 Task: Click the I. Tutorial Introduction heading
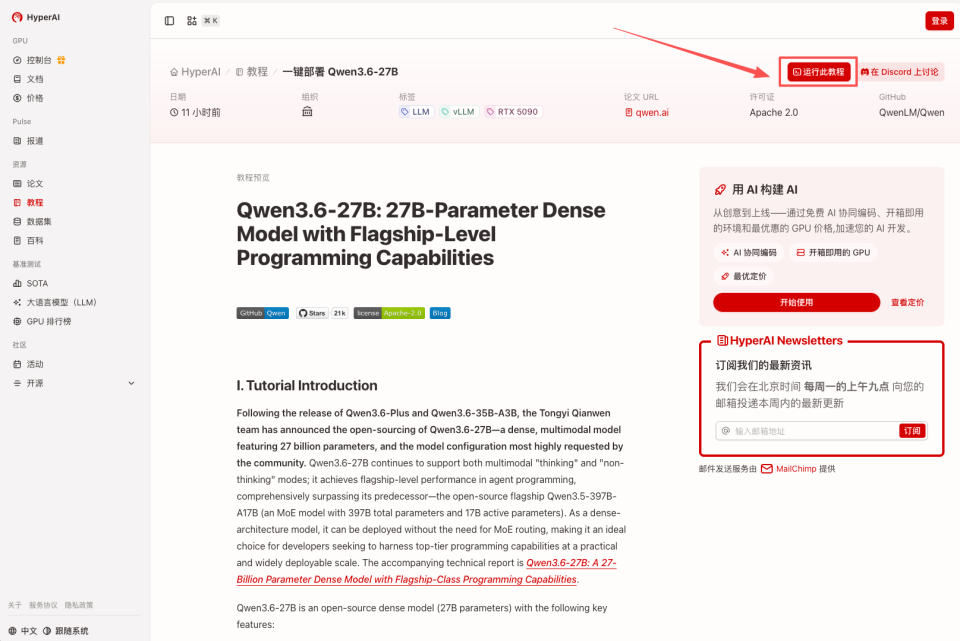[307, 385]
